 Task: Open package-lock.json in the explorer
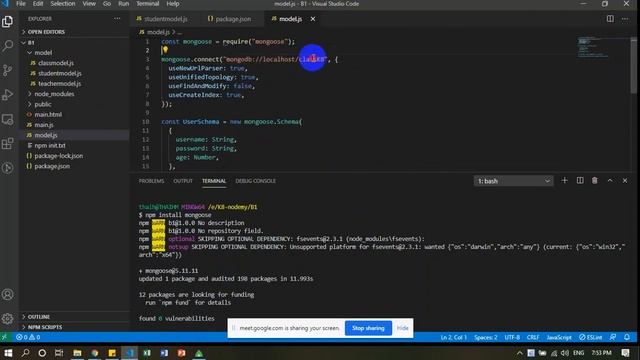click(x=58, y=156)
